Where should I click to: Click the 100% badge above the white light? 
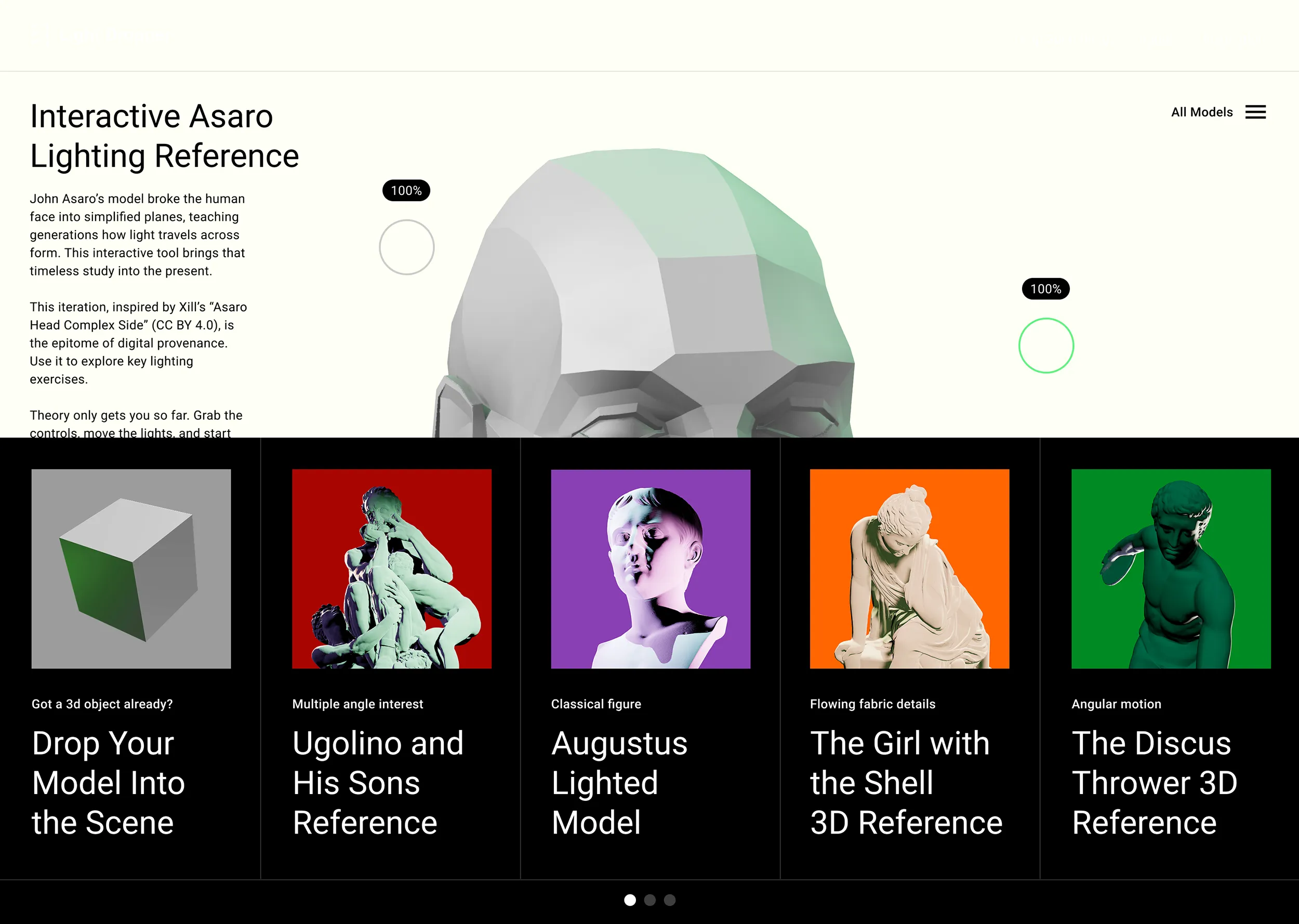coord(406,191)
